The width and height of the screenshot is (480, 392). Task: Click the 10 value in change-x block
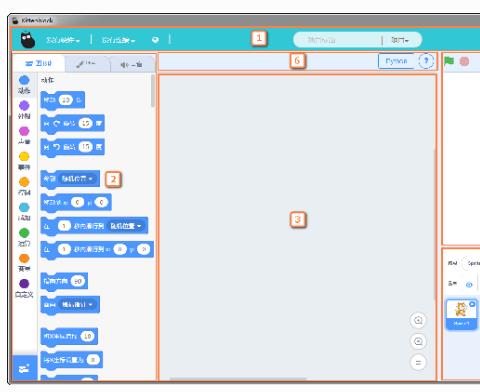coord(87,336)
